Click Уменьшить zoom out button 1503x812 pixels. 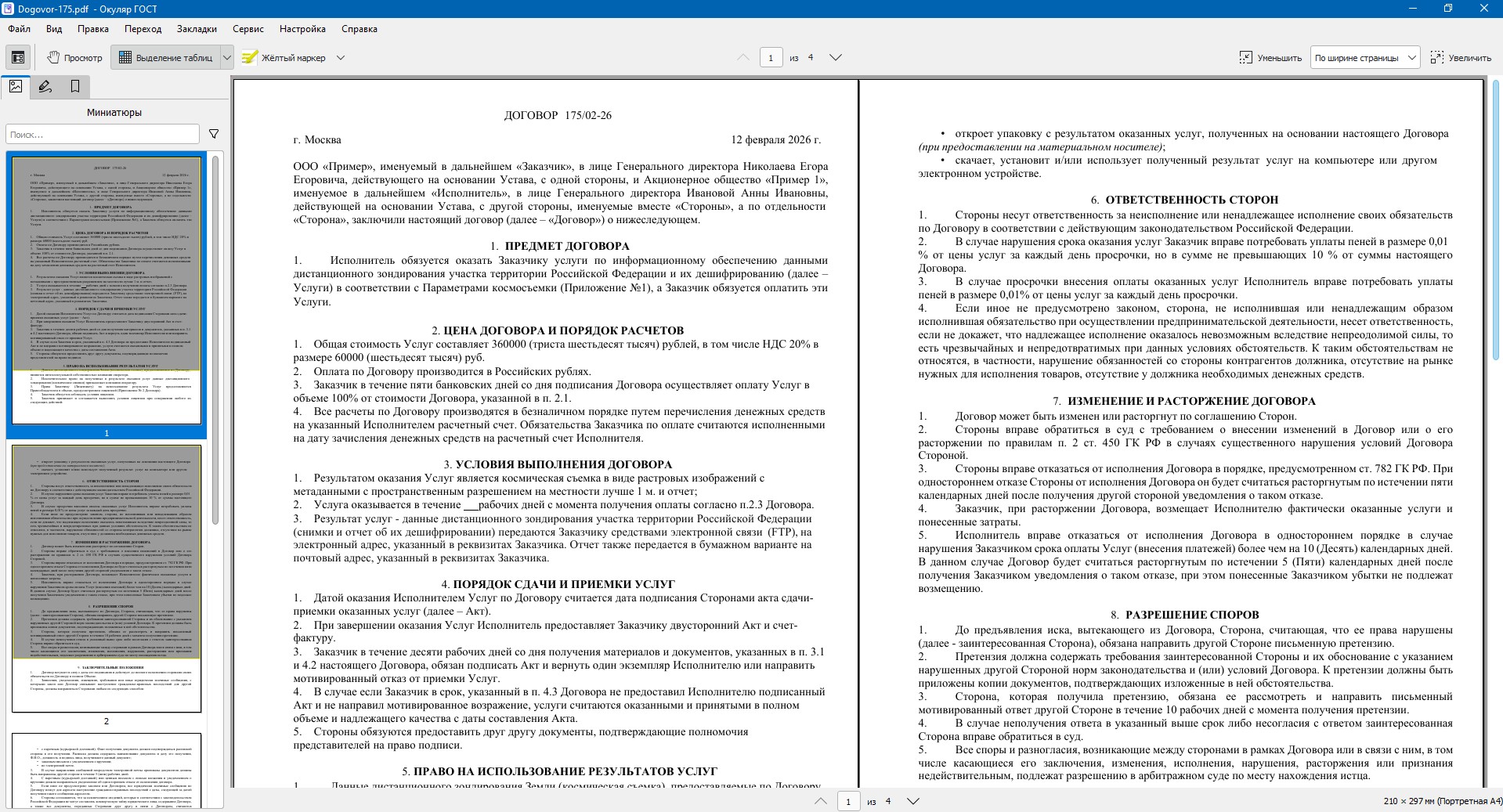click(x=1270, y=57)
